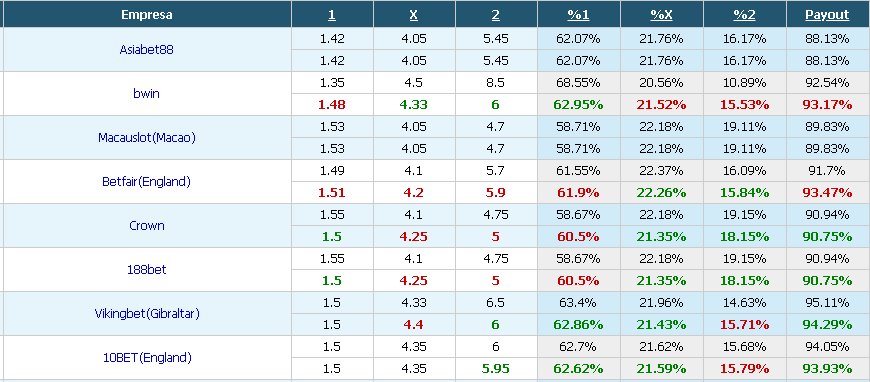Sort by the 1 column header
Image resolution: width=870 pixels, height=382 pixels.
pyautogui.click(x=332, y=15)
